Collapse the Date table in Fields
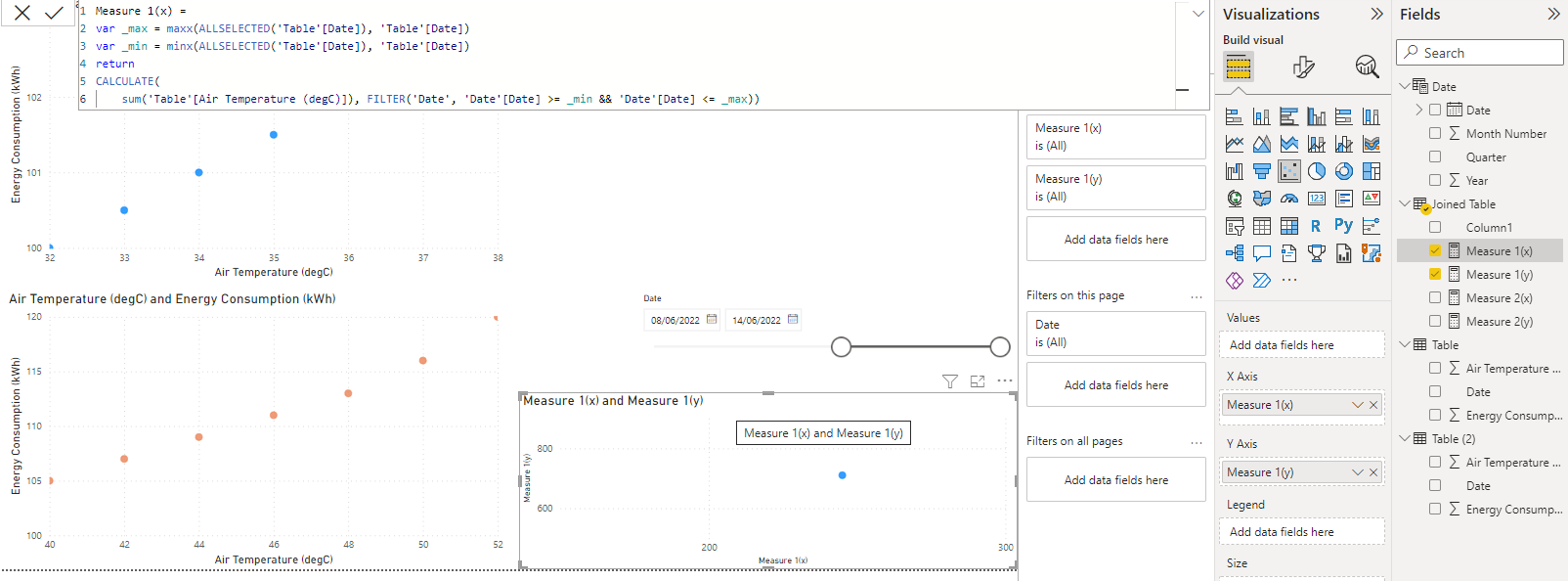Screen dimensions: 1568x581 coord(1405,86)
